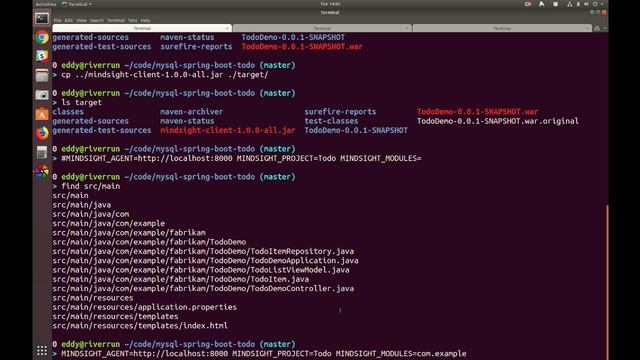
Task: Open the Terminal menu in menu bar
Action: pos(116,20)
